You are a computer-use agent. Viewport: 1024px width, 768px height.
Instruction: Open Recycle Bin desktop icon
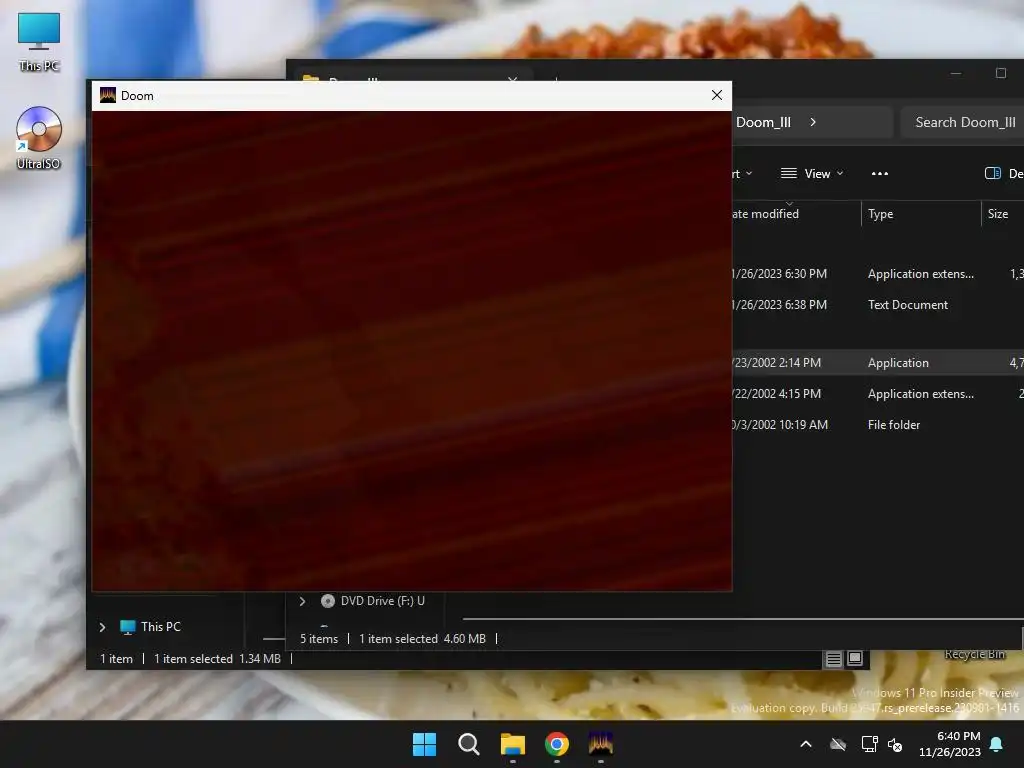coord(974,654)
